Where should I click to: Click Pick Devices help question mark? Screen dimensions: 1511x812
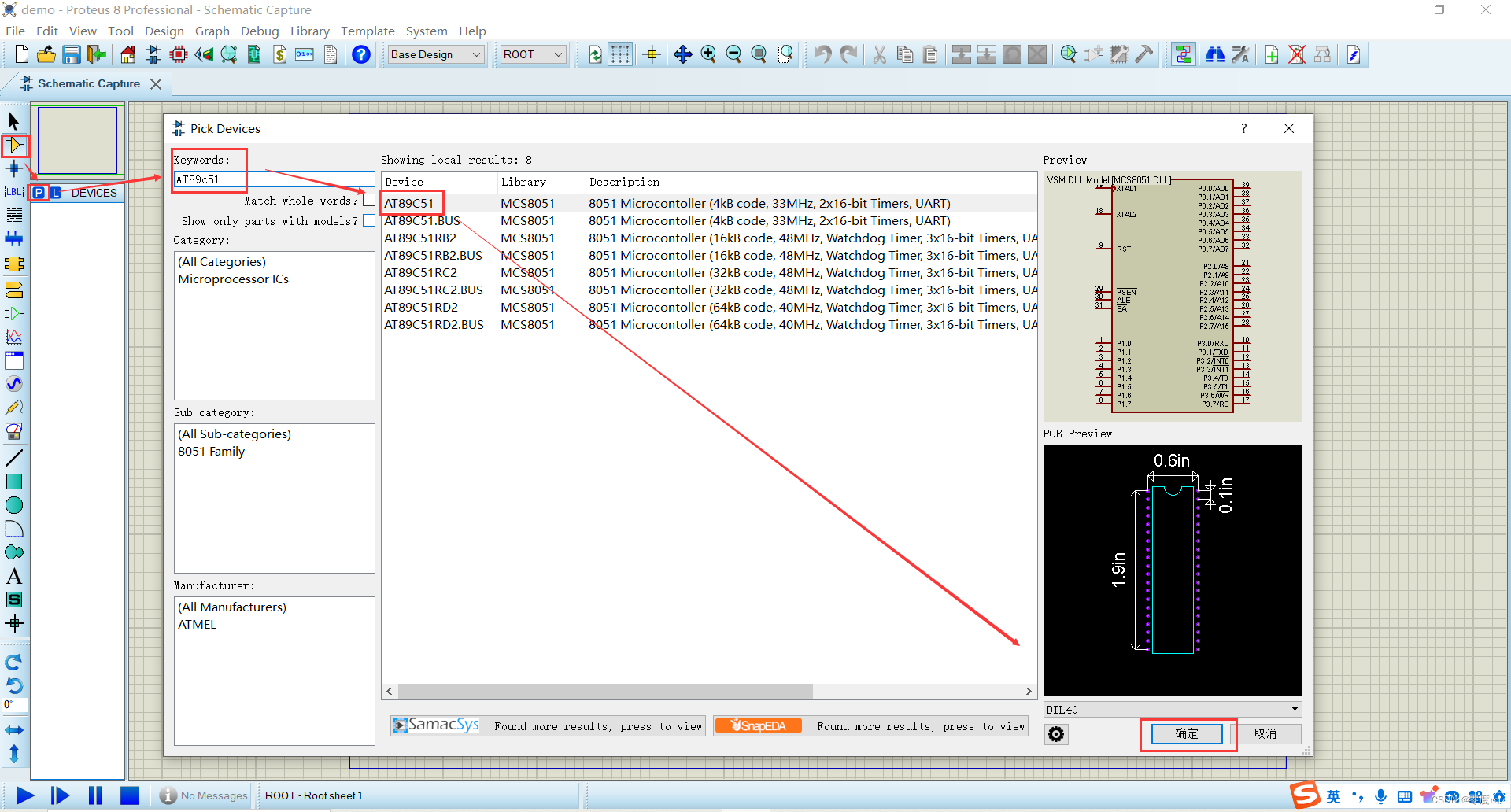[1243, 128]
